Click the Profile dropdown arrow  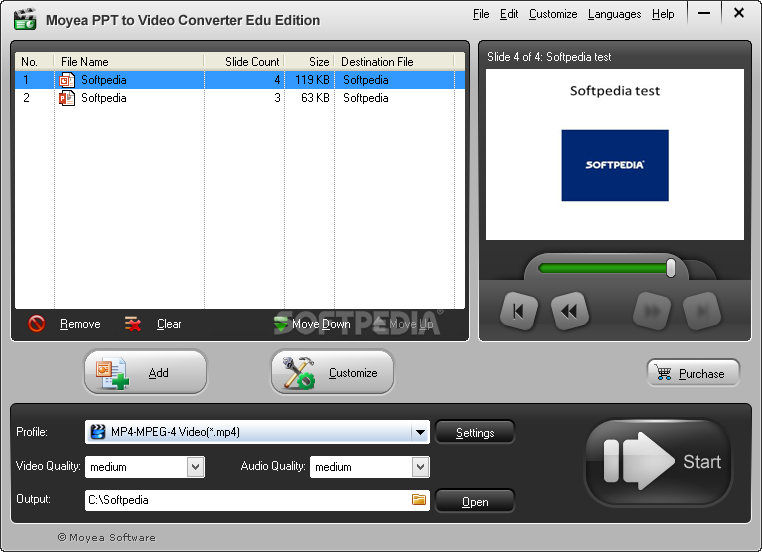pyautogui.click(x=420, y=432)
